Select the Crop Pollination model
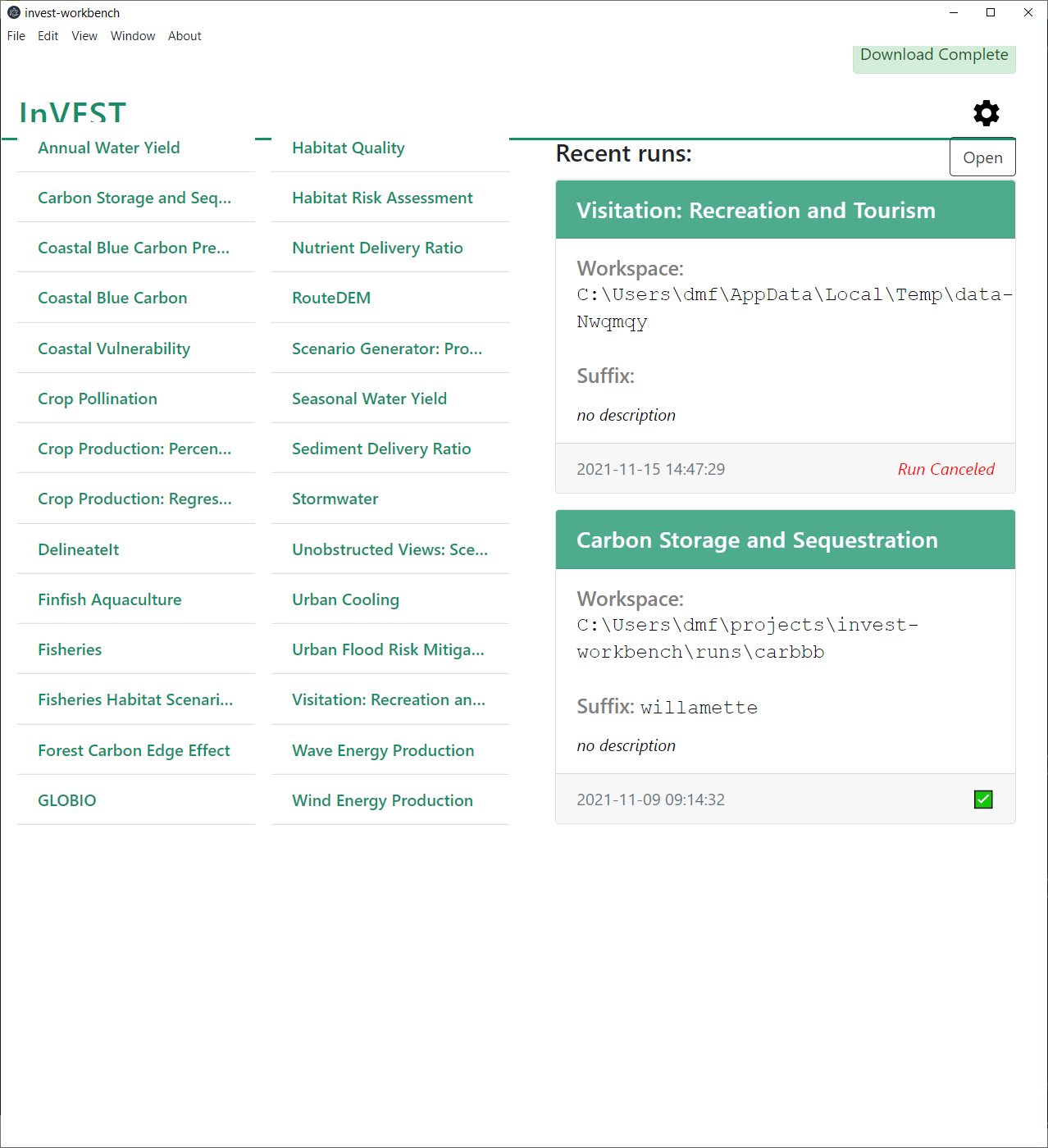1048x1148 pixels. (x=98, y=399)
